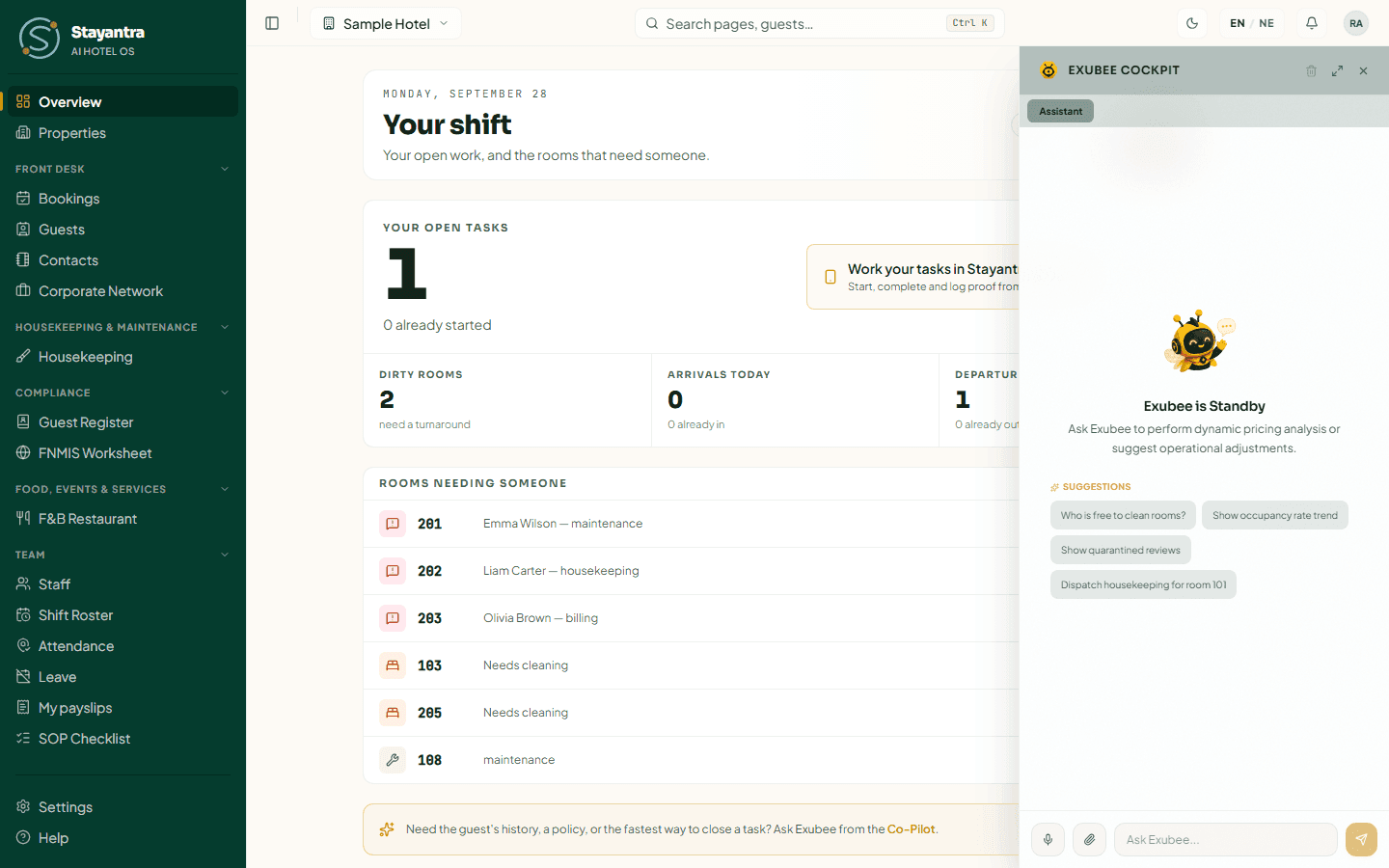Click 'Who is free to clean rooms?' suggestion
The width and height of the screenshot is (1389, 868).
1124,515
